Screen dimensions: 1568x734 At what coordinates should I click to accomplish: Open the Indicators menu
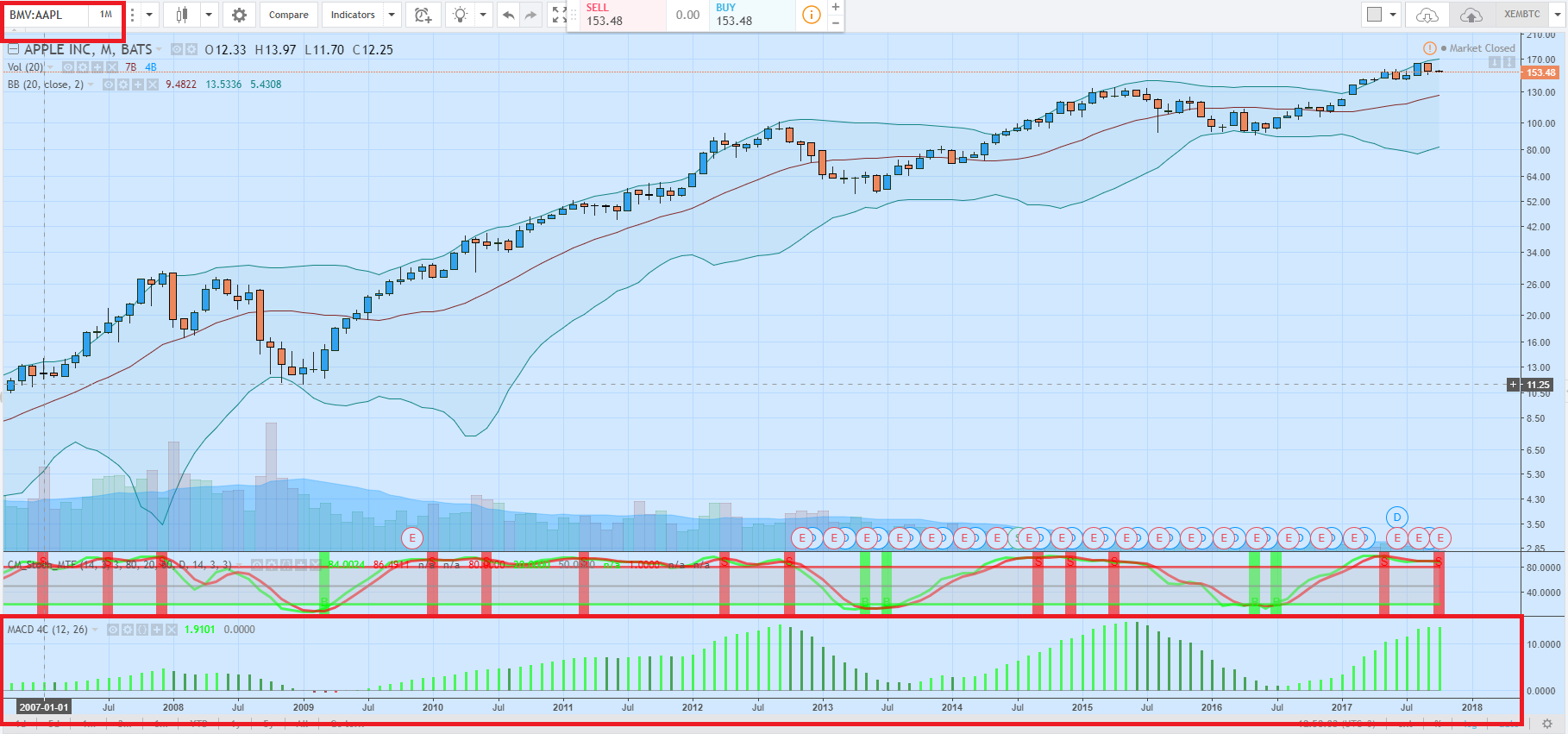(353, 15)
